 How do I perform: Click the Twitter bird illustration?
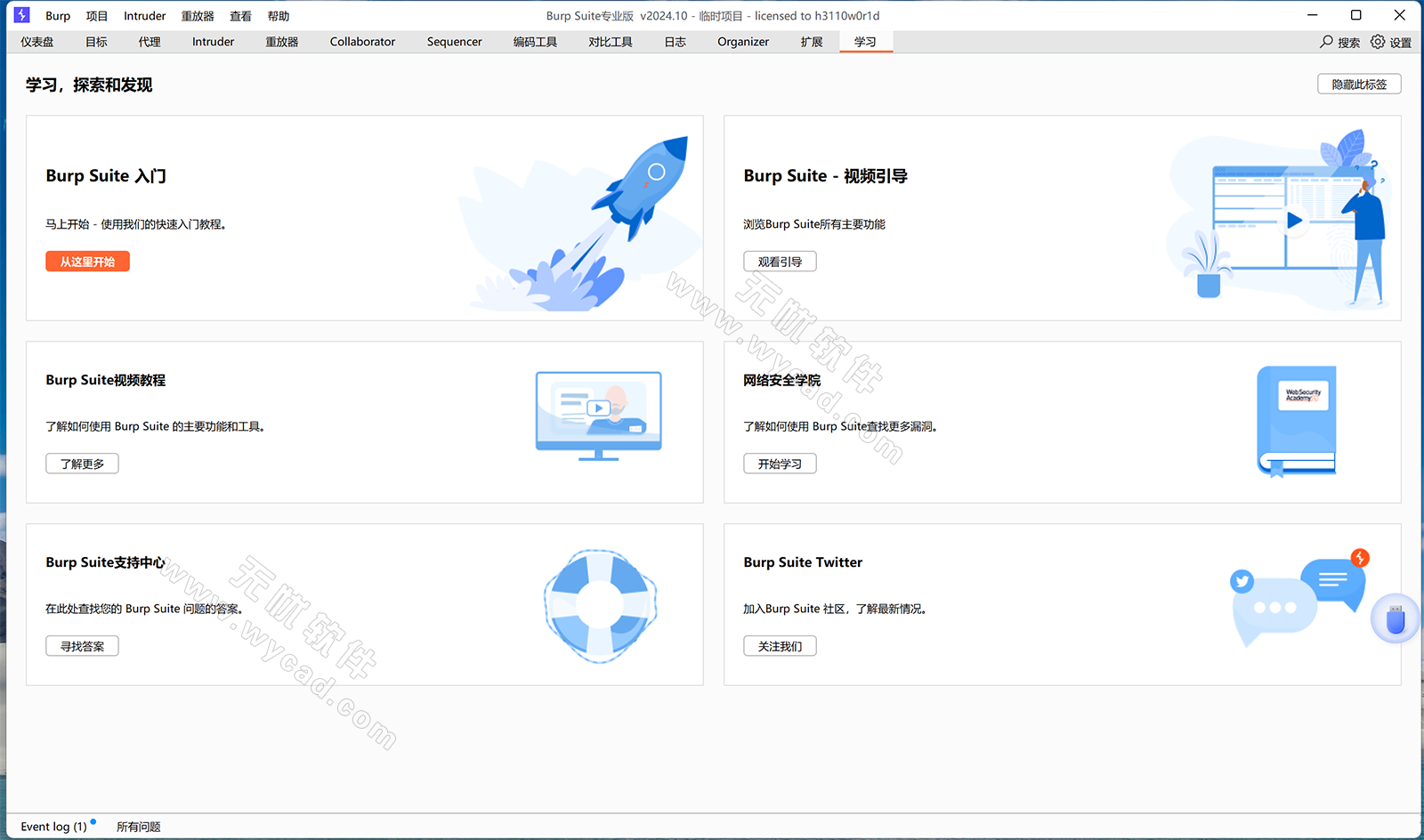click(1242, 580)
